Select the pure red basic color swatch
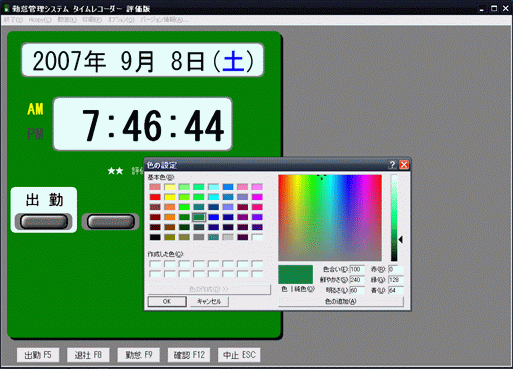 [155, 197]
